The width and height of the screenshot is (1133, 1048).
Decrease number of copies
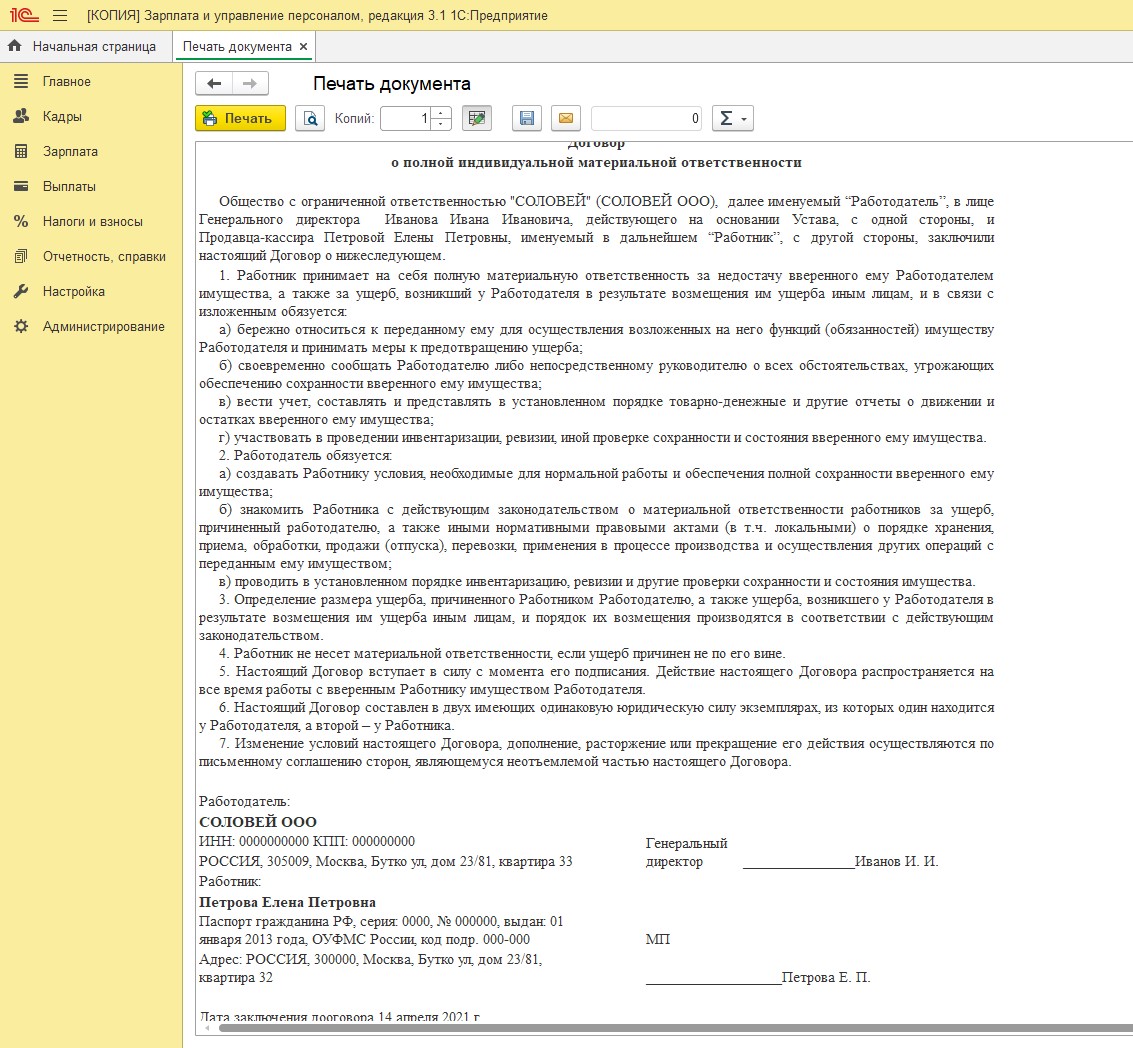(x=441, y=124)
